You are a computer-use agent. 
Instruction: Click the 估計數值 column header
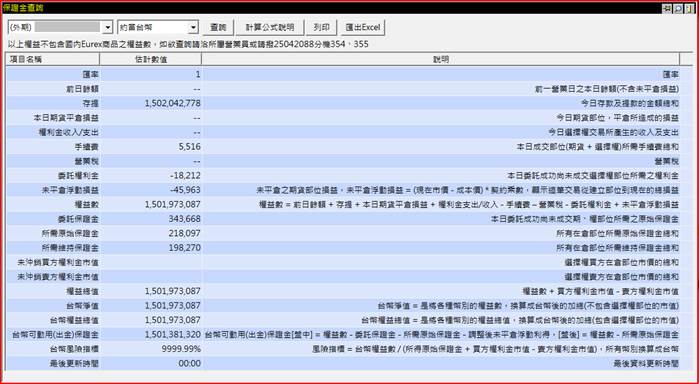click(x=151, y=59)
